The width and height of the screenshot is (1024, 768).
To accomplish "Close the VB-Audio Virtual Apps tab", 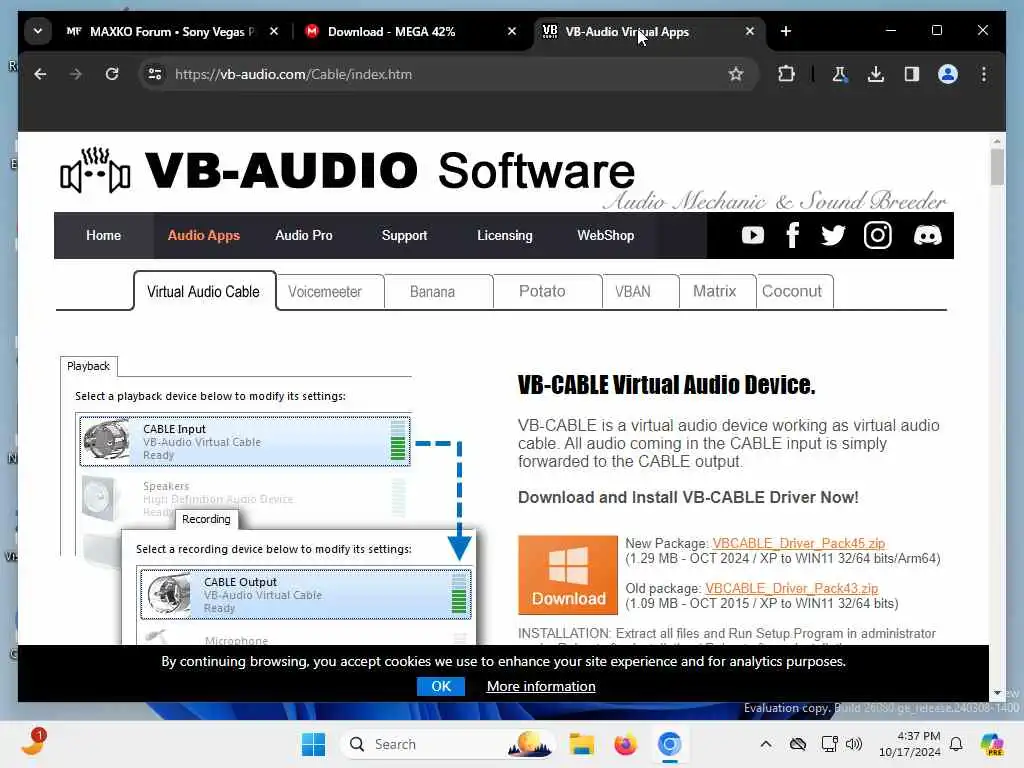I will pos(750,31).
